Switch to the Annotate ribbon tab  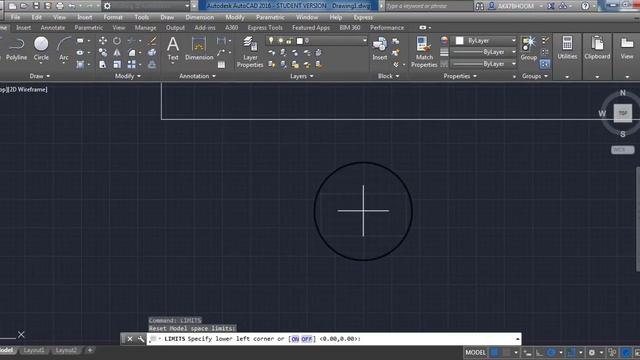coord(53,28)
